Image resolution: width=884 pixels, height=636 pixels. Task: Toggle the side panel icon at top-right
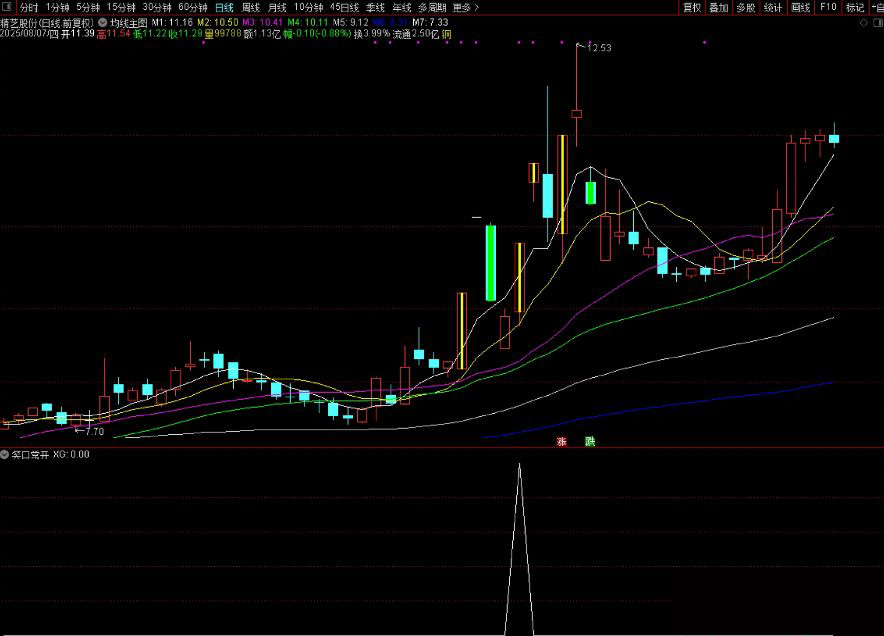[876, 21]
